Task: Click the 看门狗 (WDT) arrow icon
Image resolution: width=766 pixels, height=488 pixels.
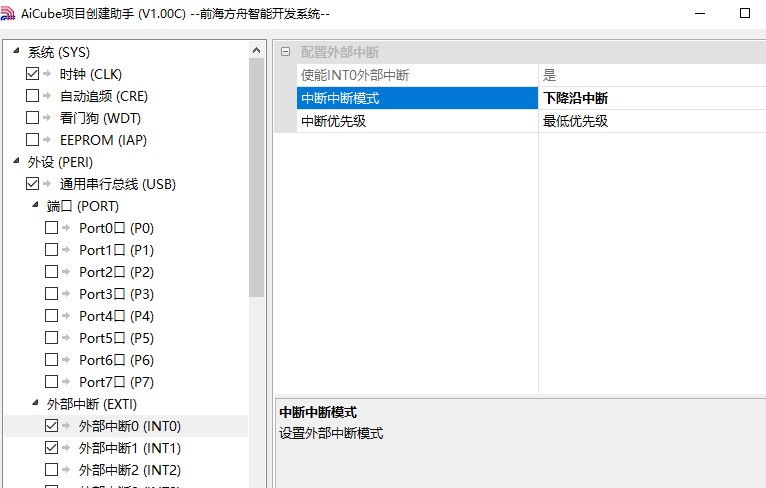Action: [x=47, y=117]
